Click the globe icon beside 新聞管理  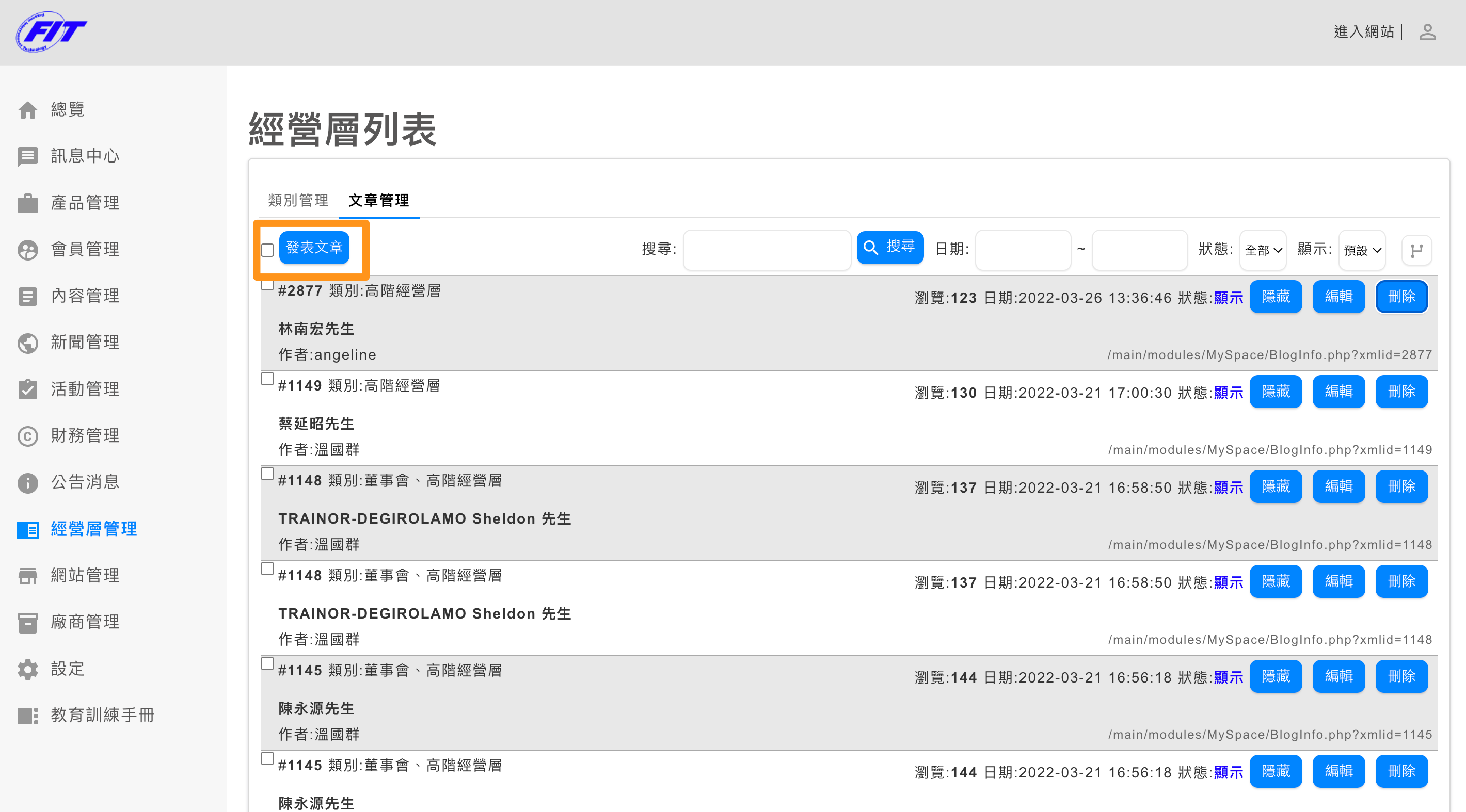coord(27,343)
